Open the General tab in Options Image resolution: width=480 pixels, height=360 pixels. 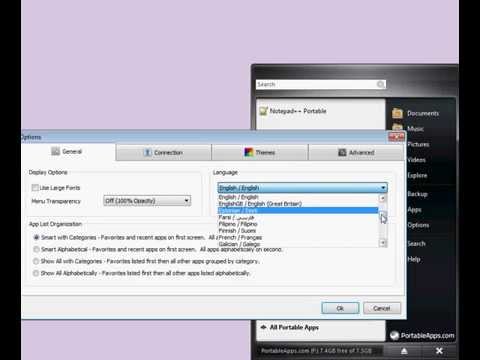pyautogui.click(x=68, y=152)
